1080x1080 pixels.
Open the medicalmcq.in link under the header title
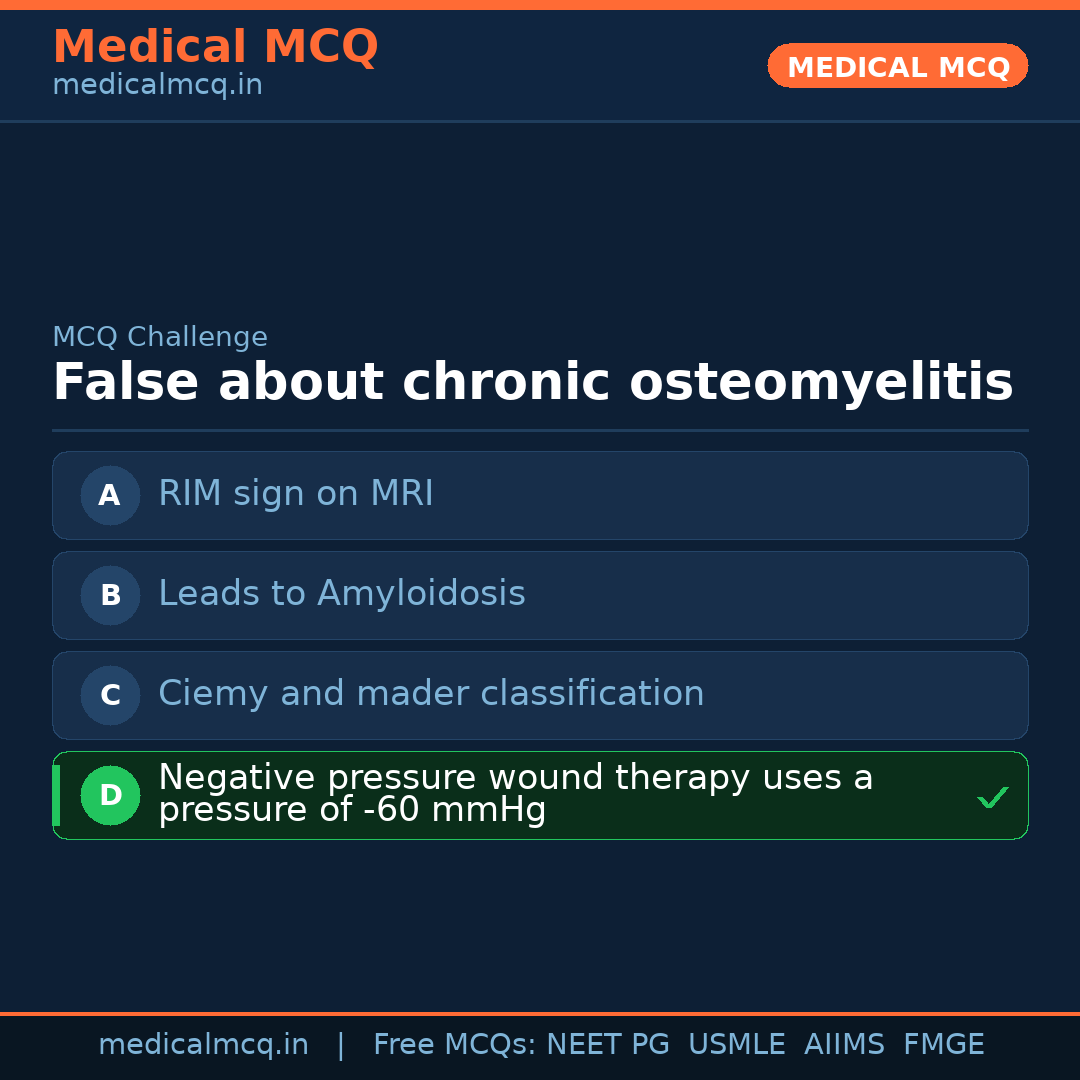point(157,86)
